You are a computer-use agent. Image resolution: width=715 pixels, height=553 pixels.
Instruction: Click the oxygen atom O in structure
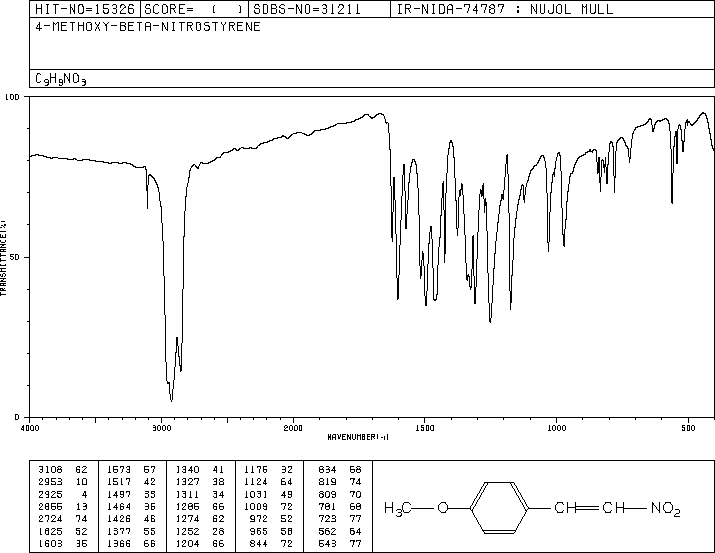click(x=443, y=507)
